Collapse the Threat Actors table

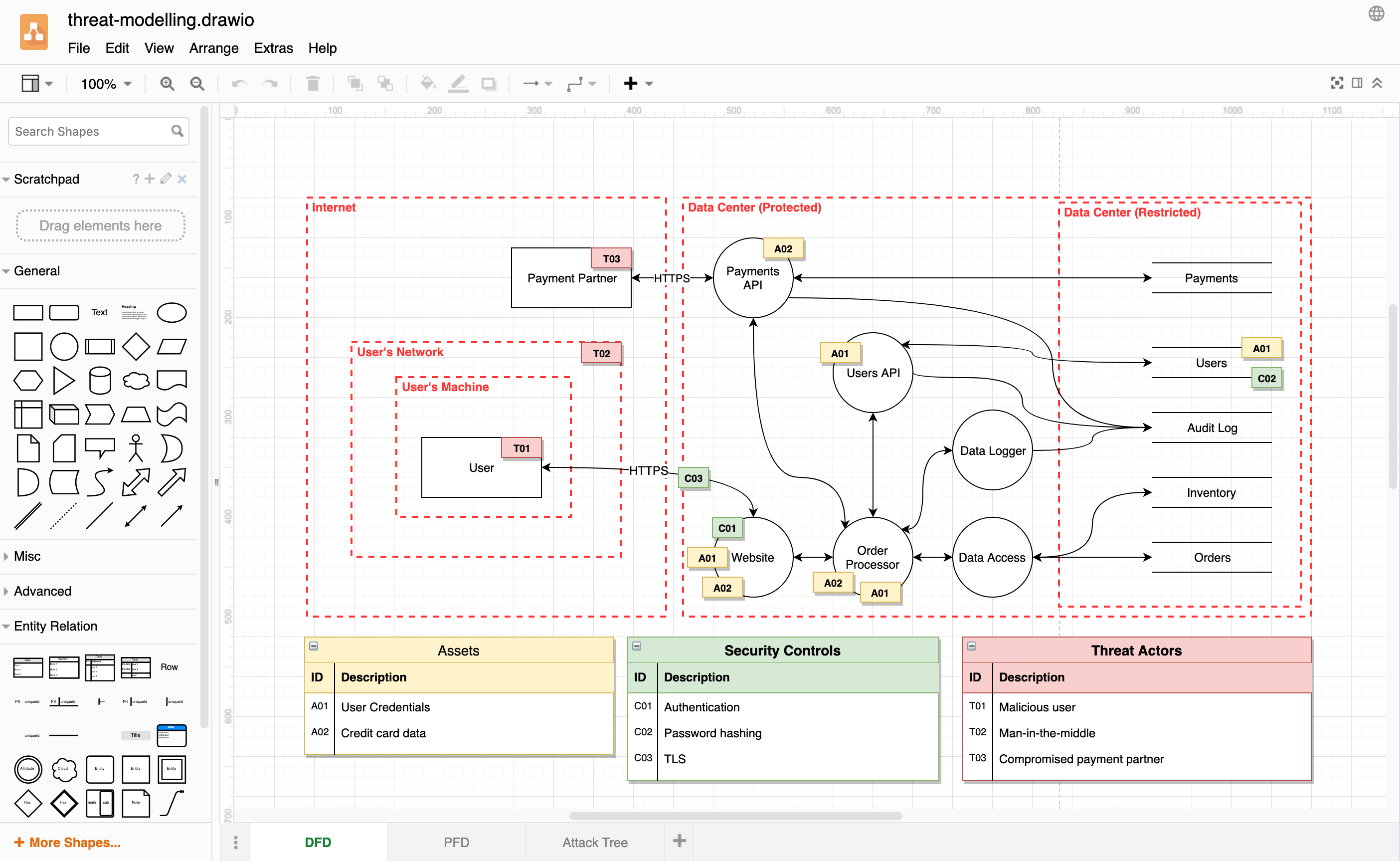[971, 645]
